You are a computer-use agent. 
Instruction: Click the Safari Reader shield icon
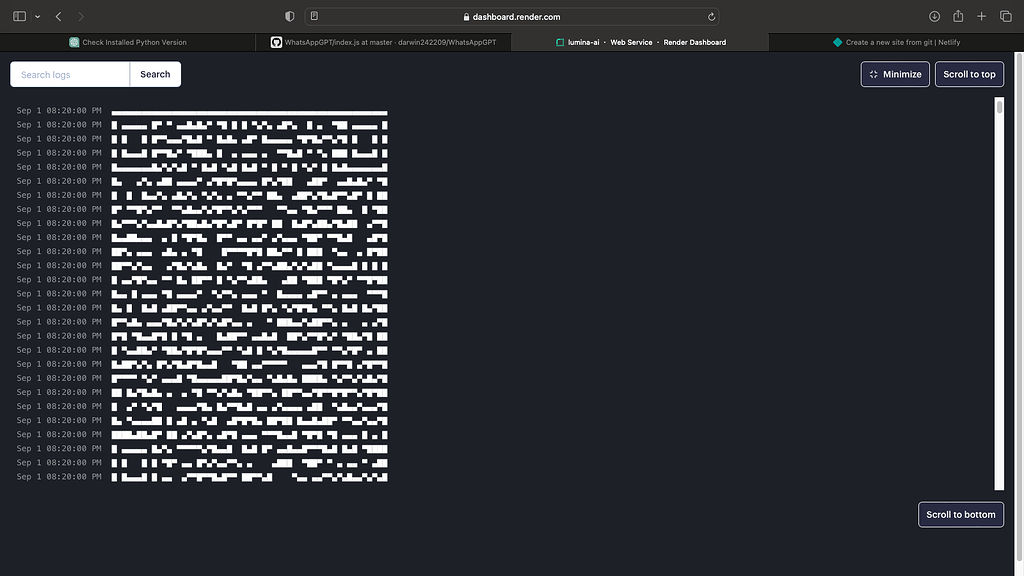(289, 16)
